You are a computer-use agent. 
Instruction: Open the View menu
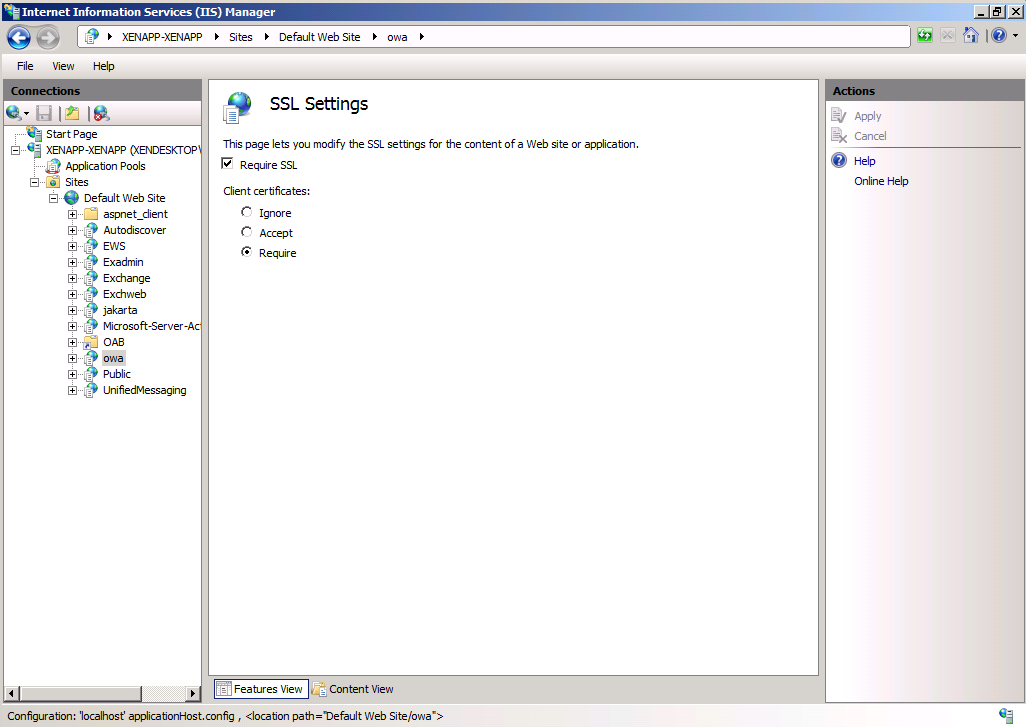[x=63, y=66]
